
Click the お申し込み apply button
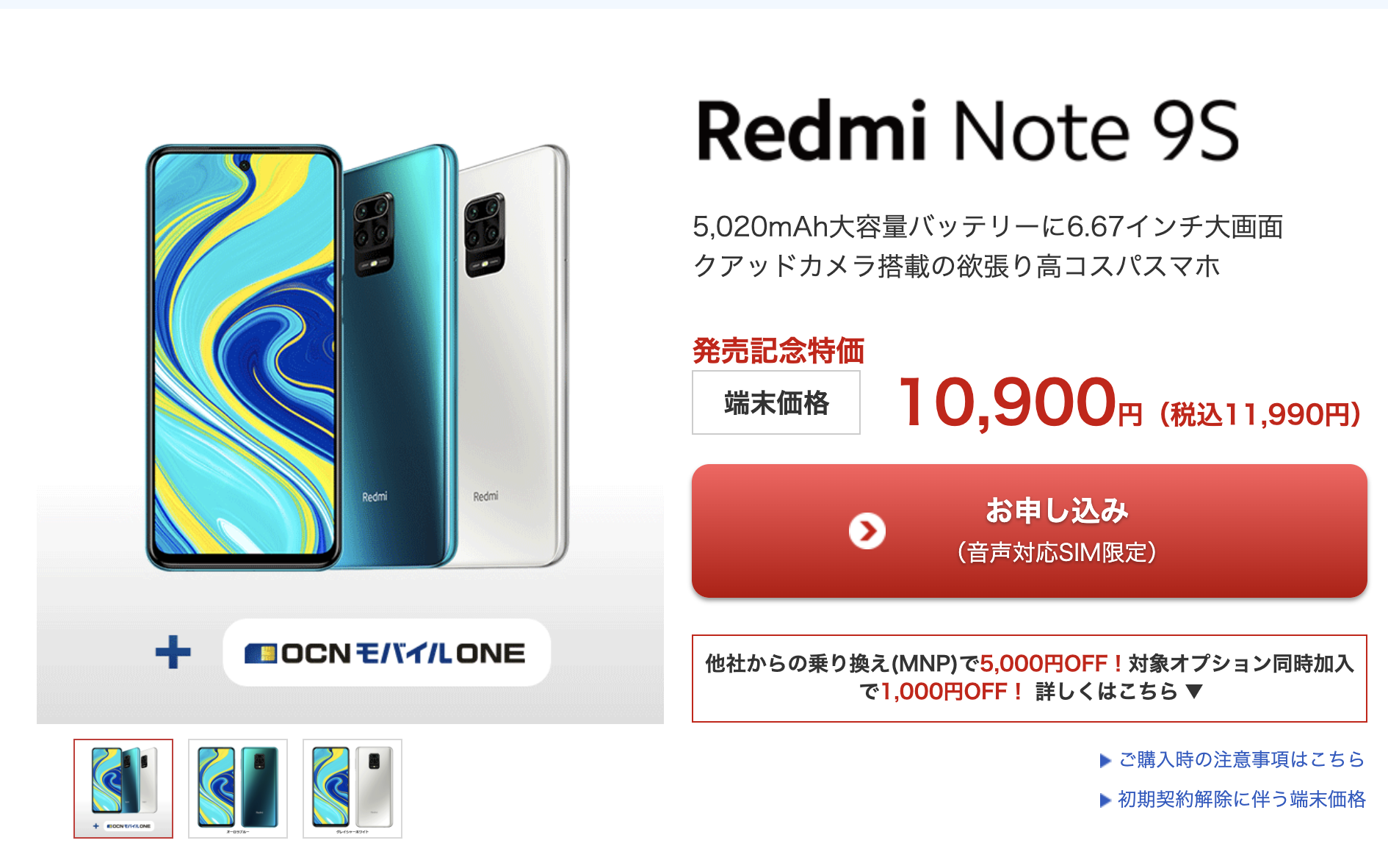pyautogui.click(x=1029, y=531)
